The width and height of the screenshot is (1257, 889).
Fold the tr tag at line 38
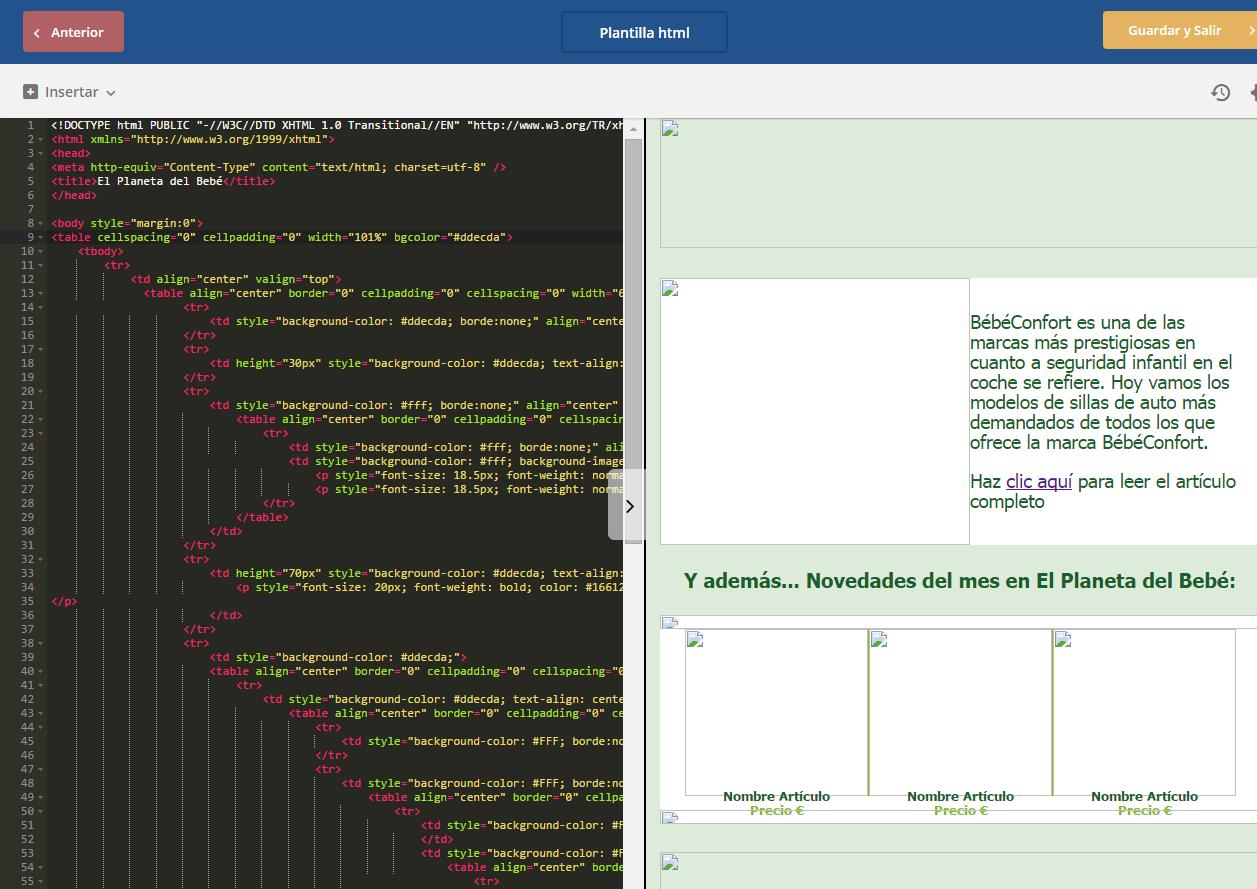pos(41,644)
